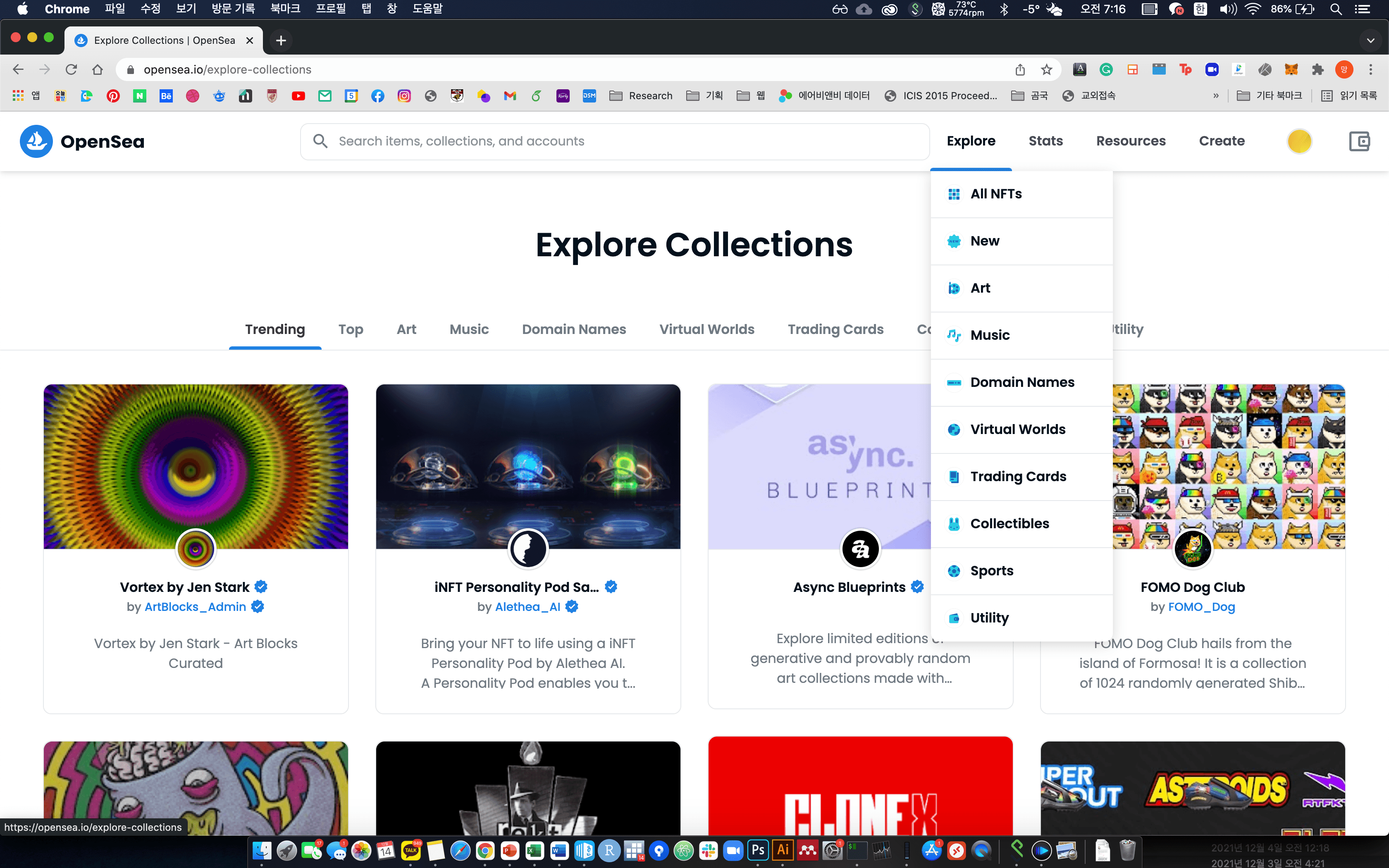This screenshot has height=868, width=1389.
Task: Open the Instagram bookmark icon
Action: [x=404, y=96]
